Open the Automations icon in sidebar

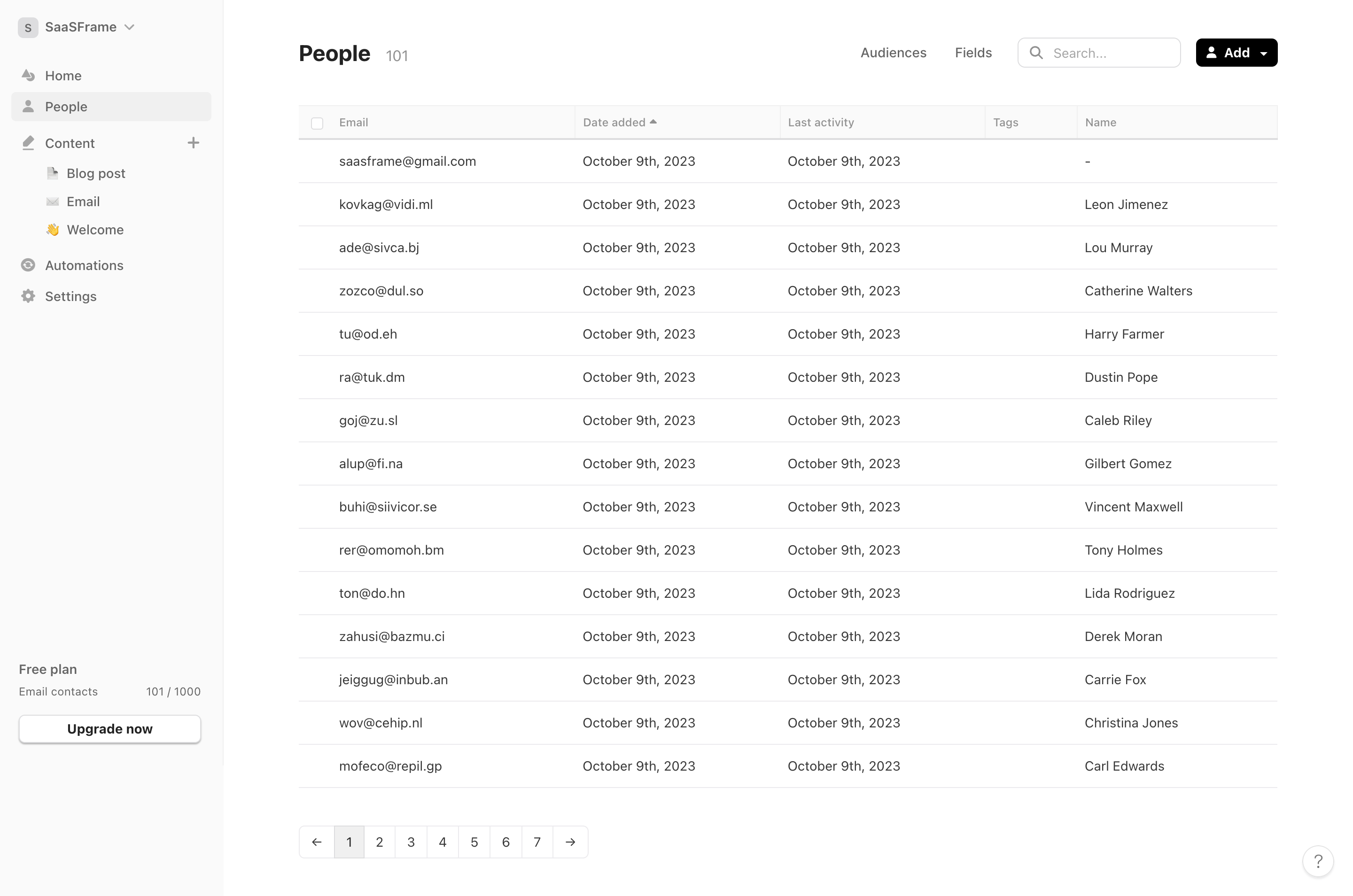[x=28, y=265]
